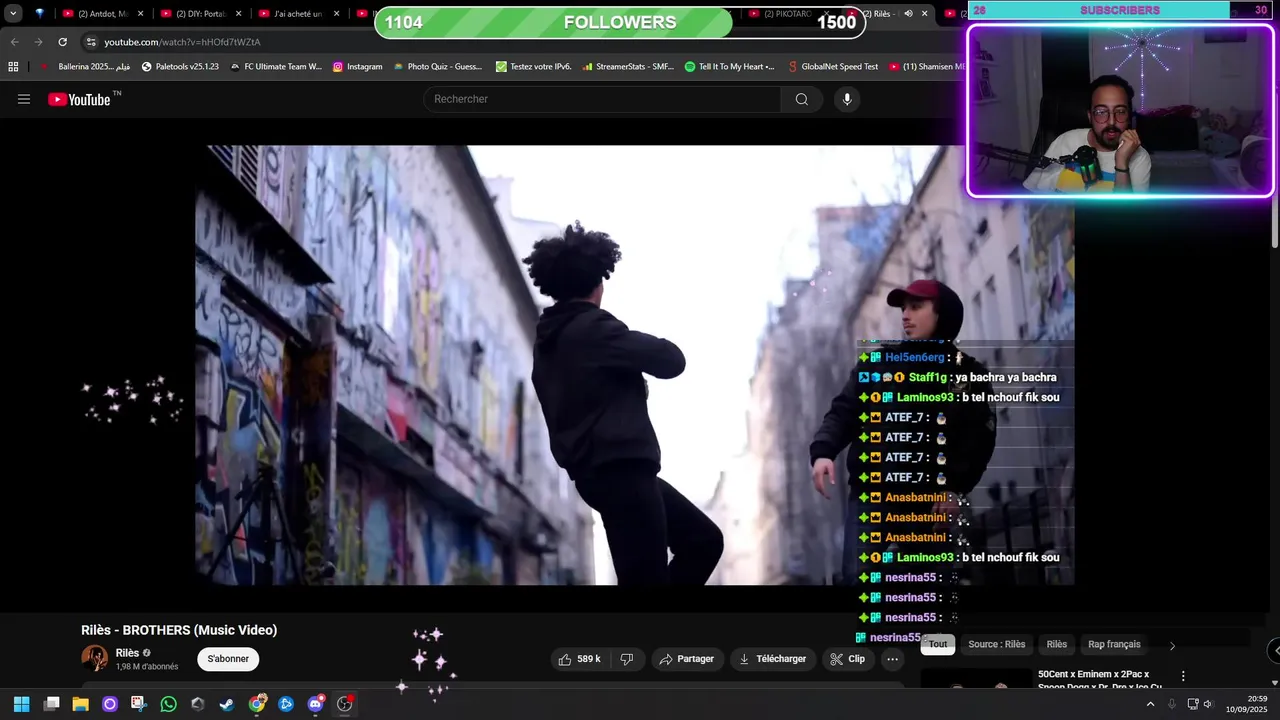
Task: Open options for the 50Cent recommended video
Action: (x=1183, y=677)
